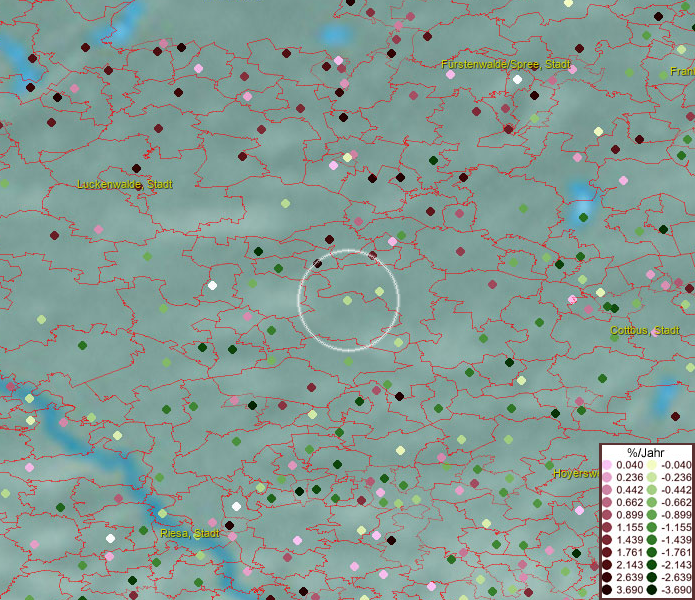695x600 pixels.
Task: Click the Luckenwalde, Stadt map label
Action: tap(125, 184)
